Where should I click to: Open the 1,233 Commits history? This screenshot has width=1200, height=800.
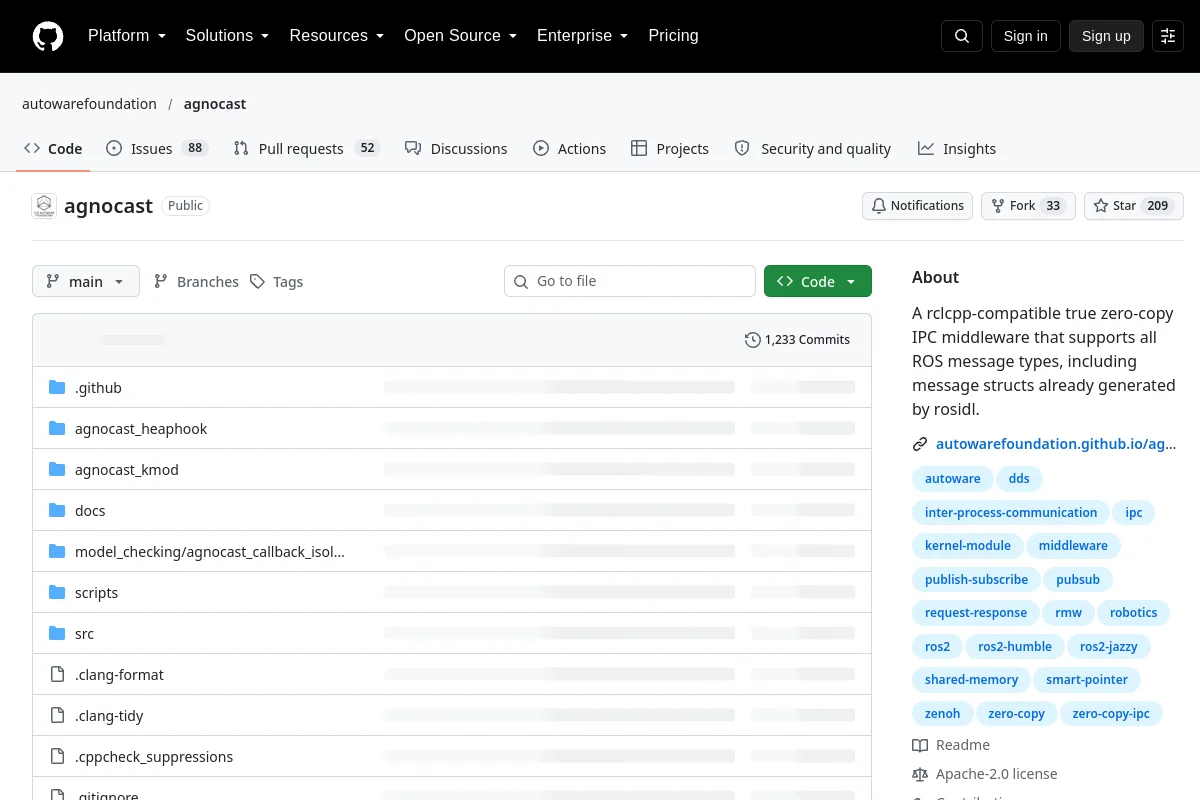click(x=797, y=340)
